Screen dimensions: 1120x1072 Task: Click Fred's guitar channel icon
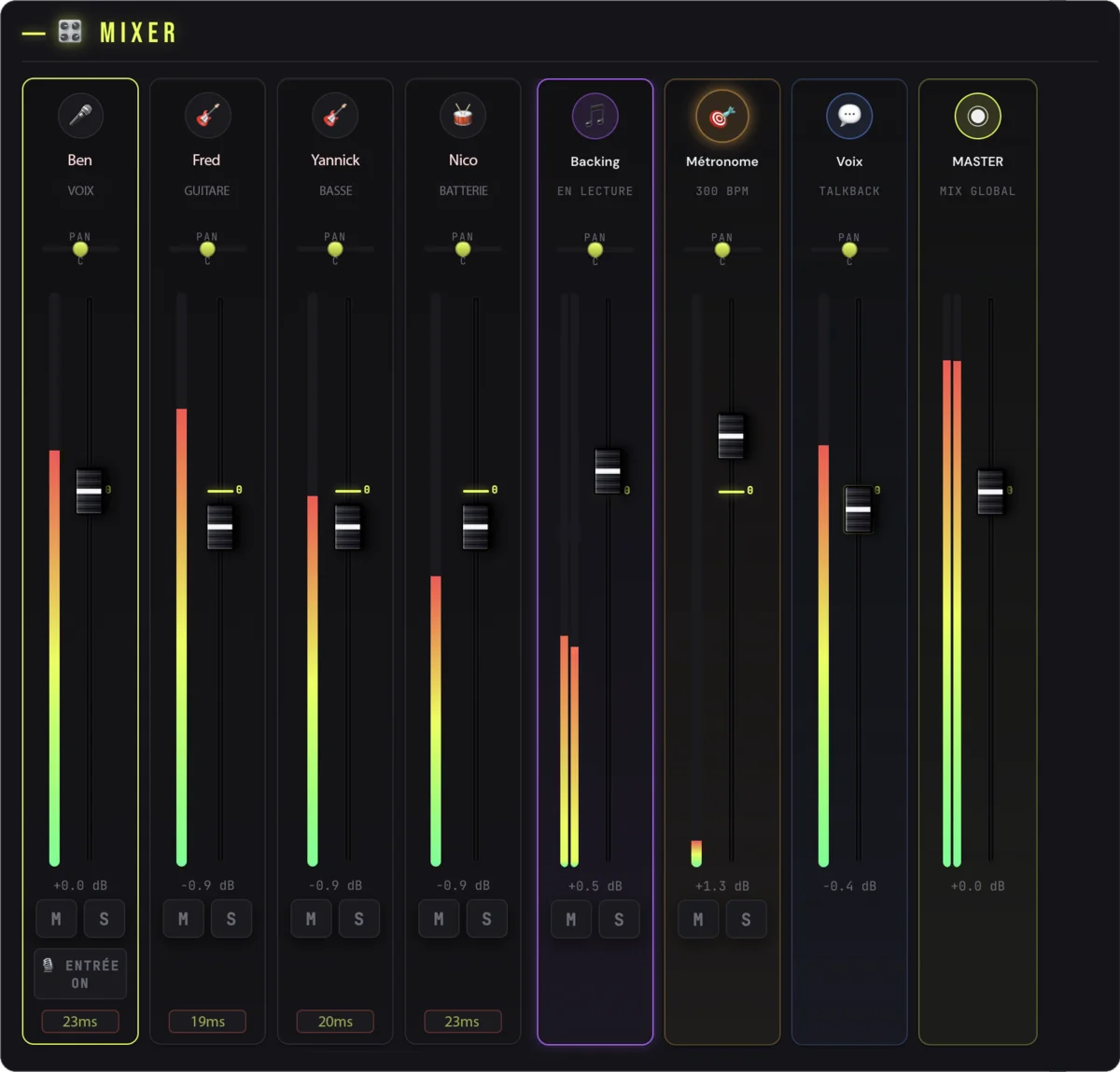click(x=207, y=116)
